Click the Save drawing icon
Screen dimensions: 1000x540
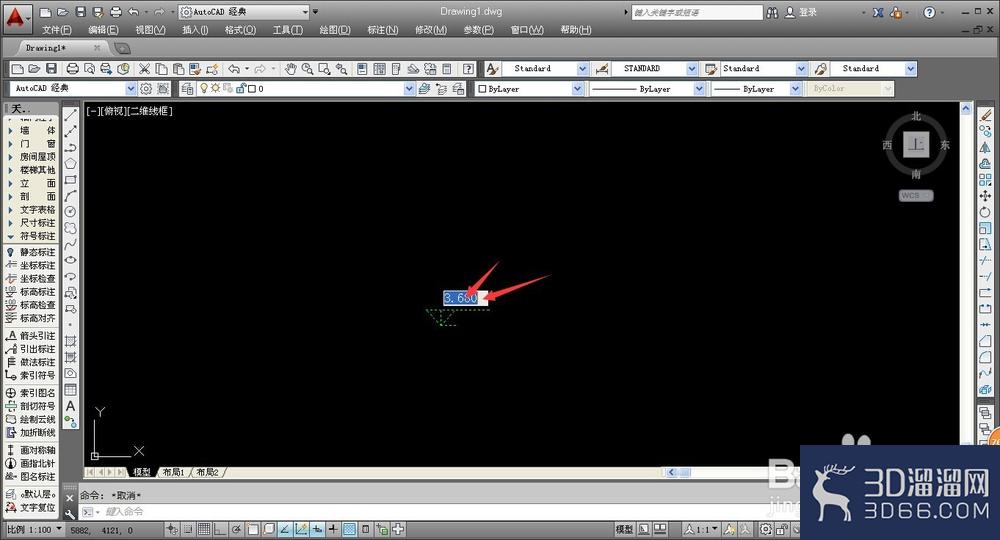tap(51, 69)
